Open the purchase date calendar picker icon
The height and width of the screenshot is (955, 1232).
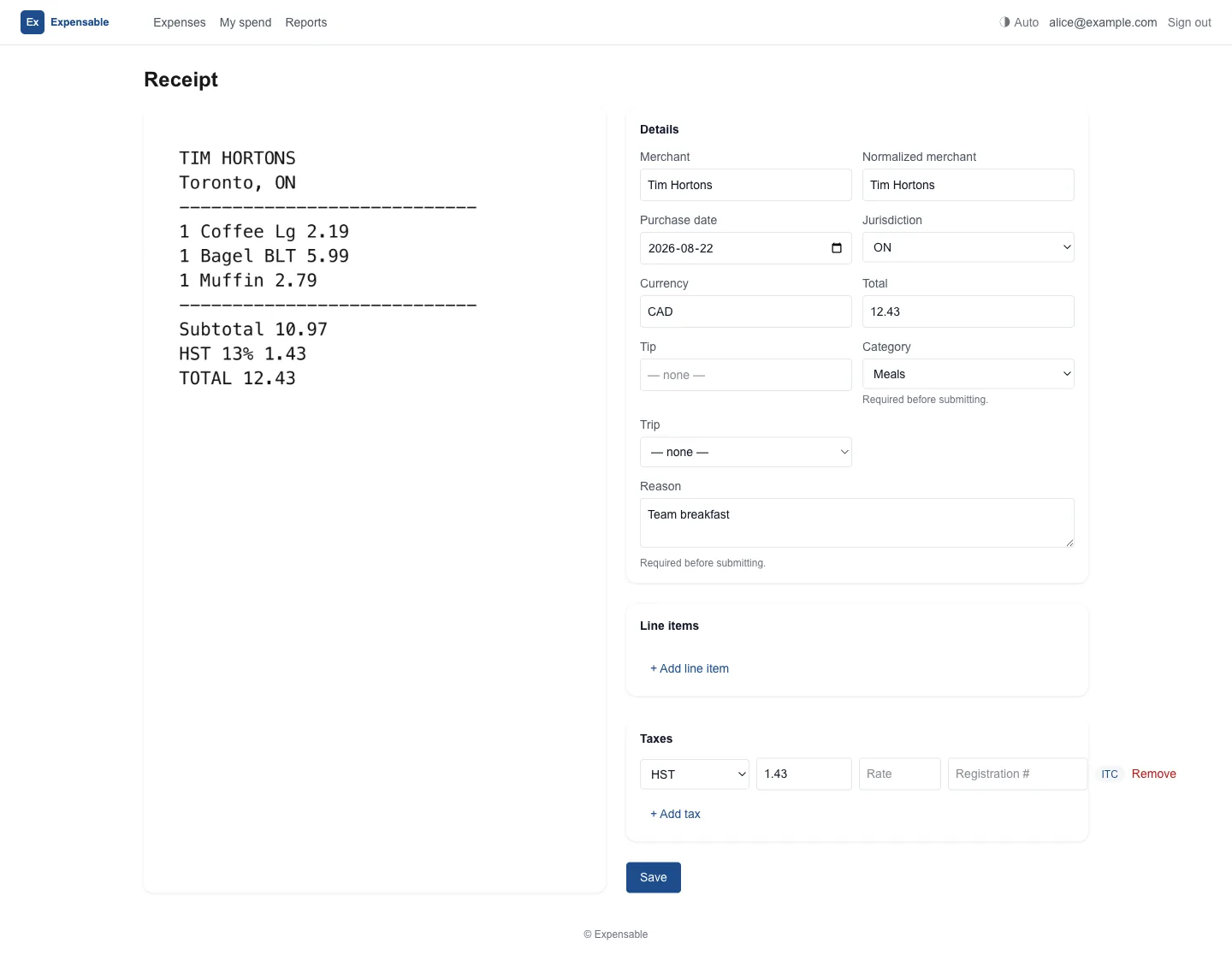pyautogui.click(x=837, y=248)
